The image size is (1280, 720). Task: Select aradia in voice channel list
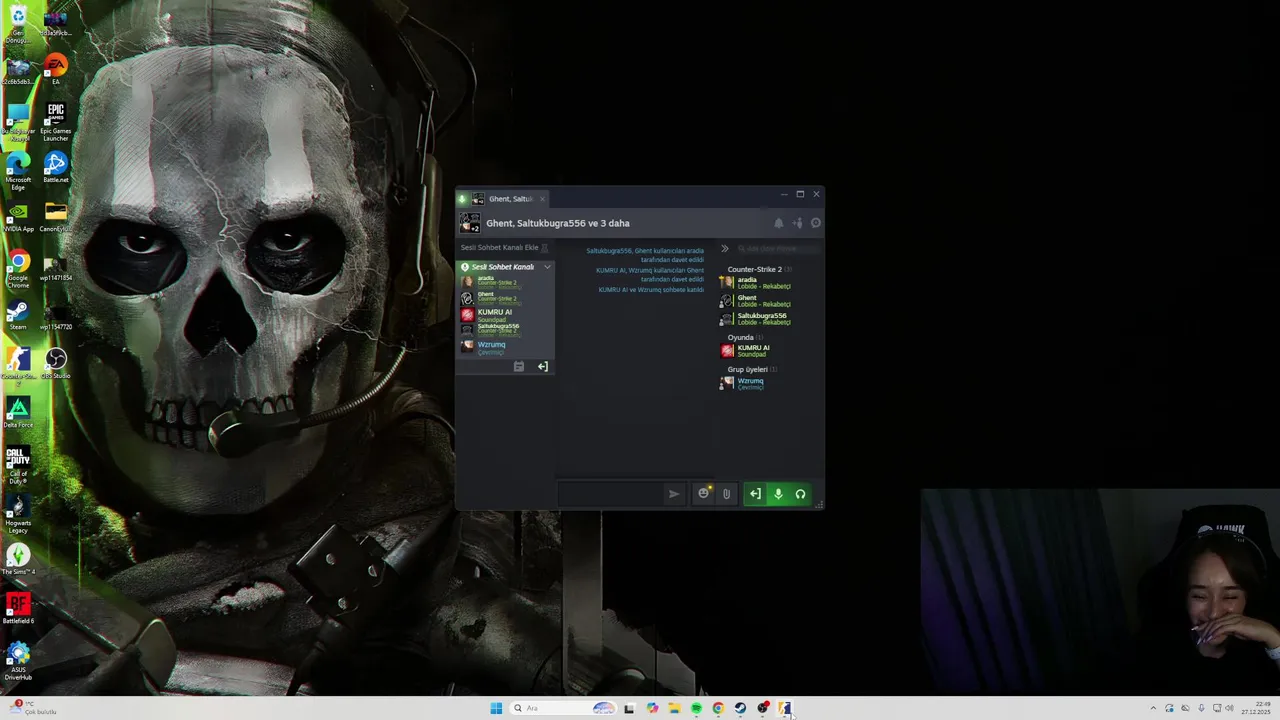[x=505, y=281]
